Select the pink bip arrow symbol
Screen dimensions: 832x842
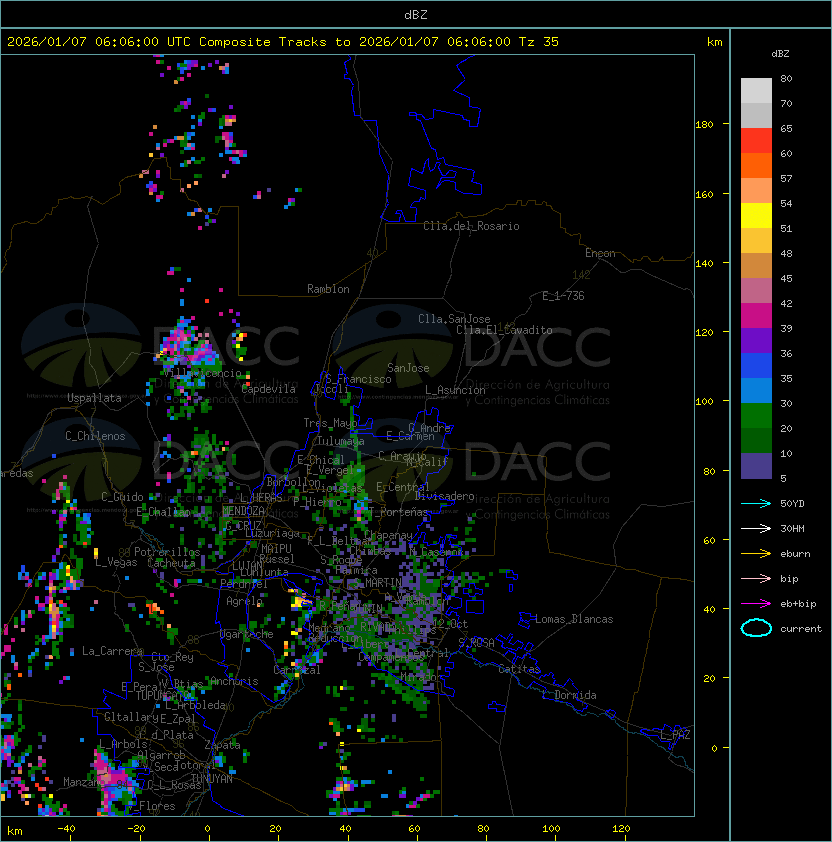pyautogui.click(x=756, y=578)
